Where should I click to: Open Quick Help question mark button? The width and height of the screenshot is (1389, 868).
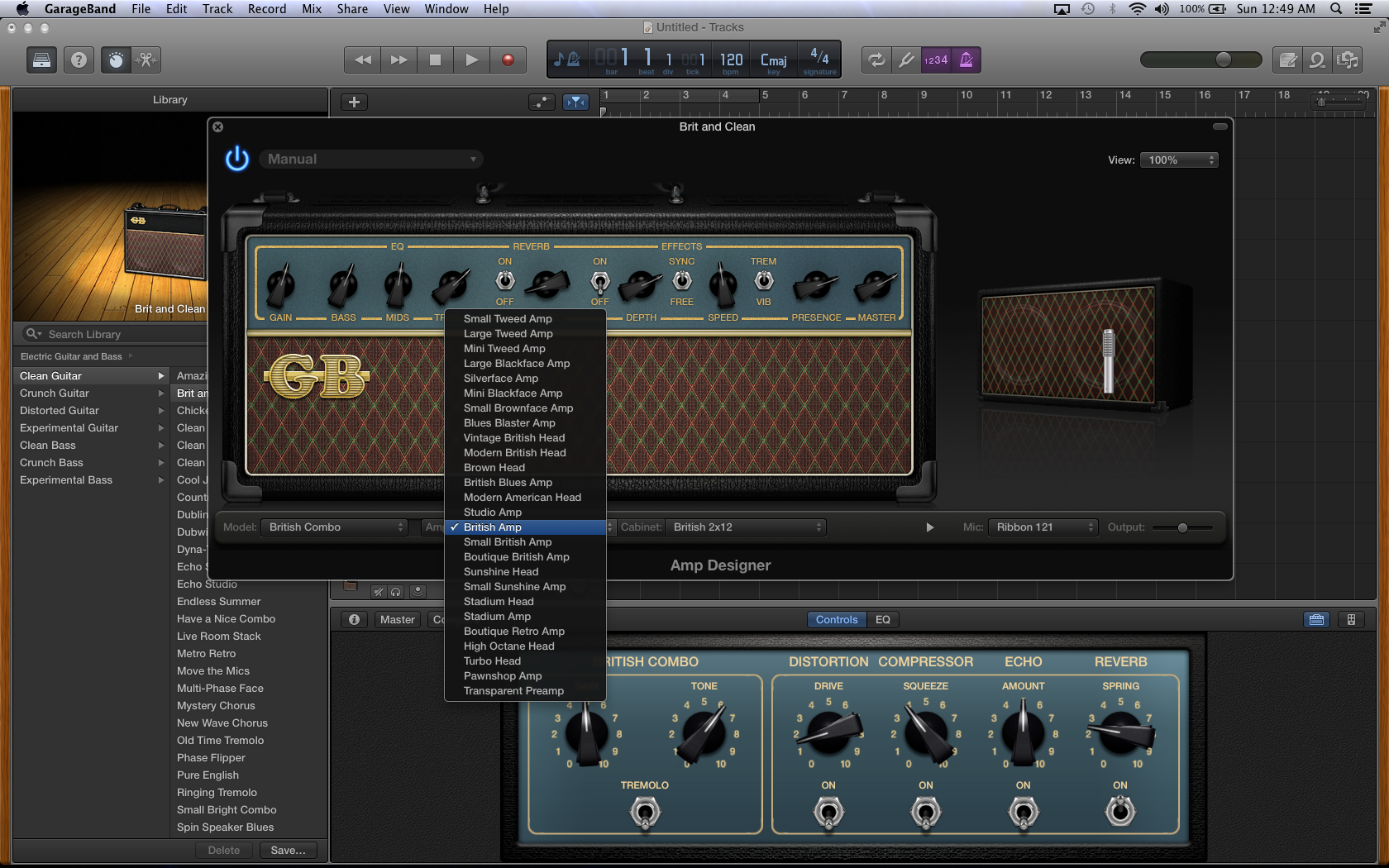click(x=79, y=60)
